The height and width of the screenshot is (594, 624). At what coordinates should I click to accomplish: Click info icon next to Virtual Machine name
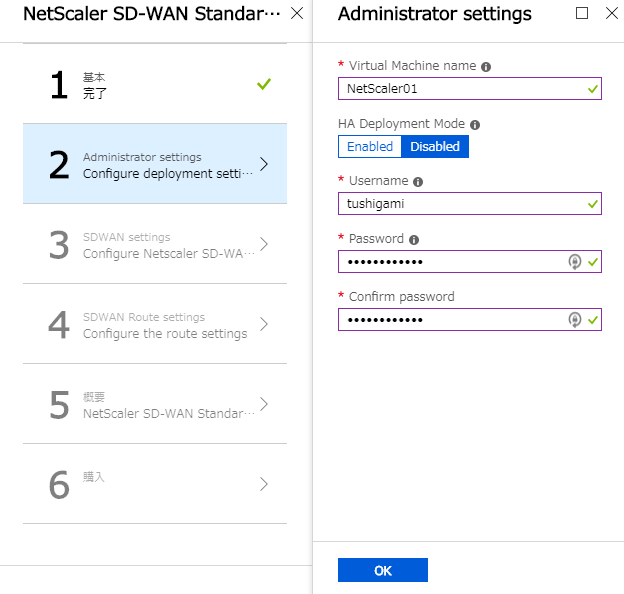486,67
